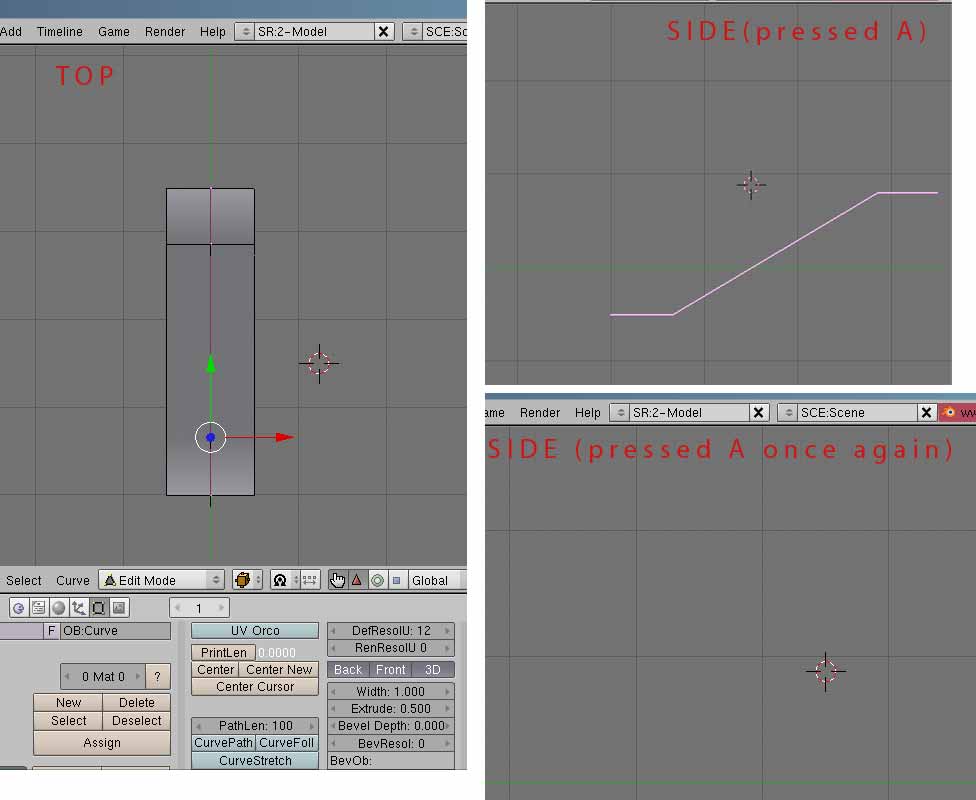Toggle the Back curve fill button
The image size is (976, 800).
point(348,670)
